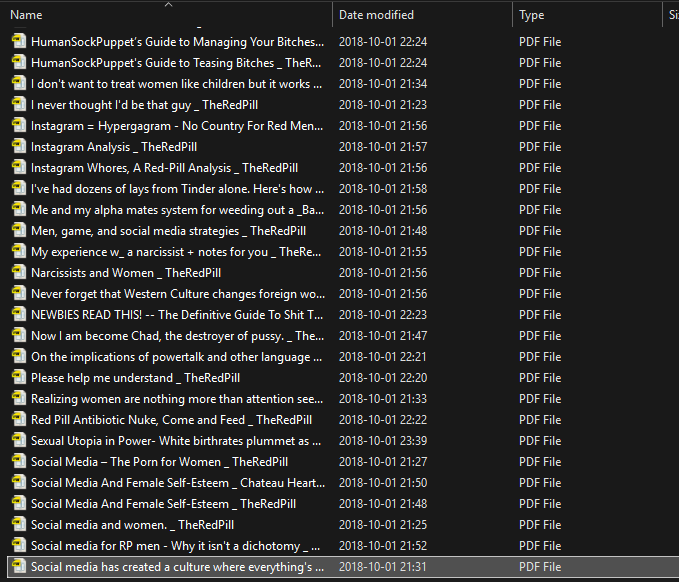
Task: Click date 2018-10-01 21:23 cell
Action: [x=383, y=105]
